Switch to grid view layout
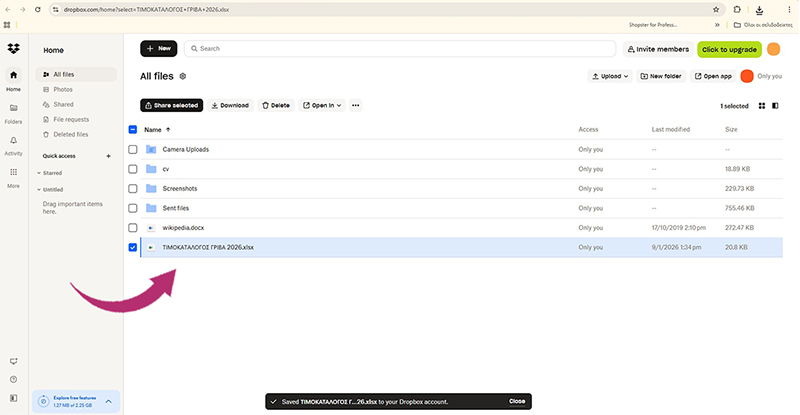800x415 pixels. coord(762,105)
